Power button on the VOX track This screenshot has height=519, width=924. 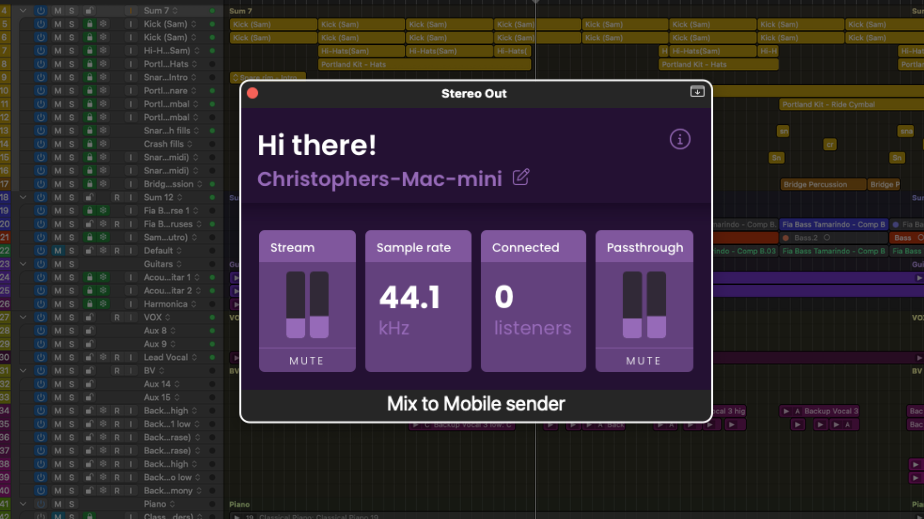(x=41, y=317)
